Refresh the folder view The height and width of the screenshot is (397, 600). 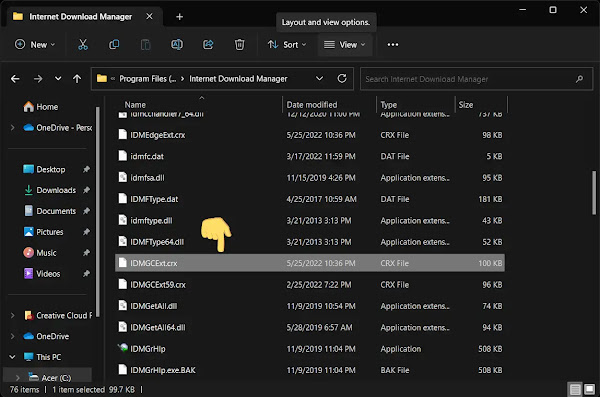(x=342, y=78)
